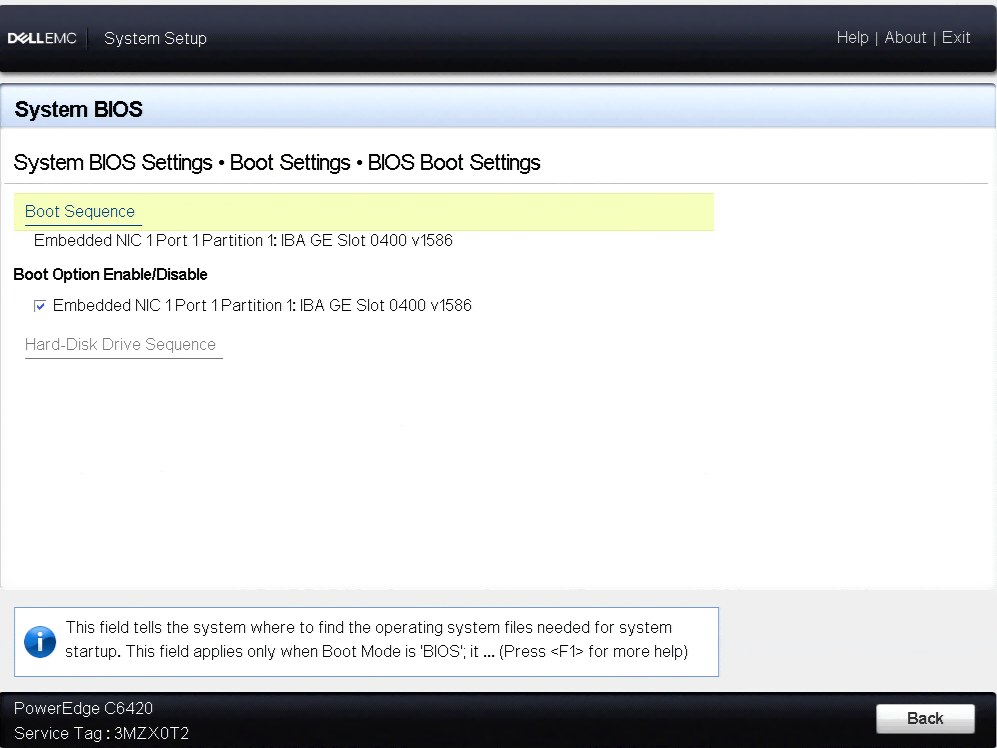Click Boot Settings in the breadcrumb
This screenshot has width=997, height=748.
(x=290, y=162)
